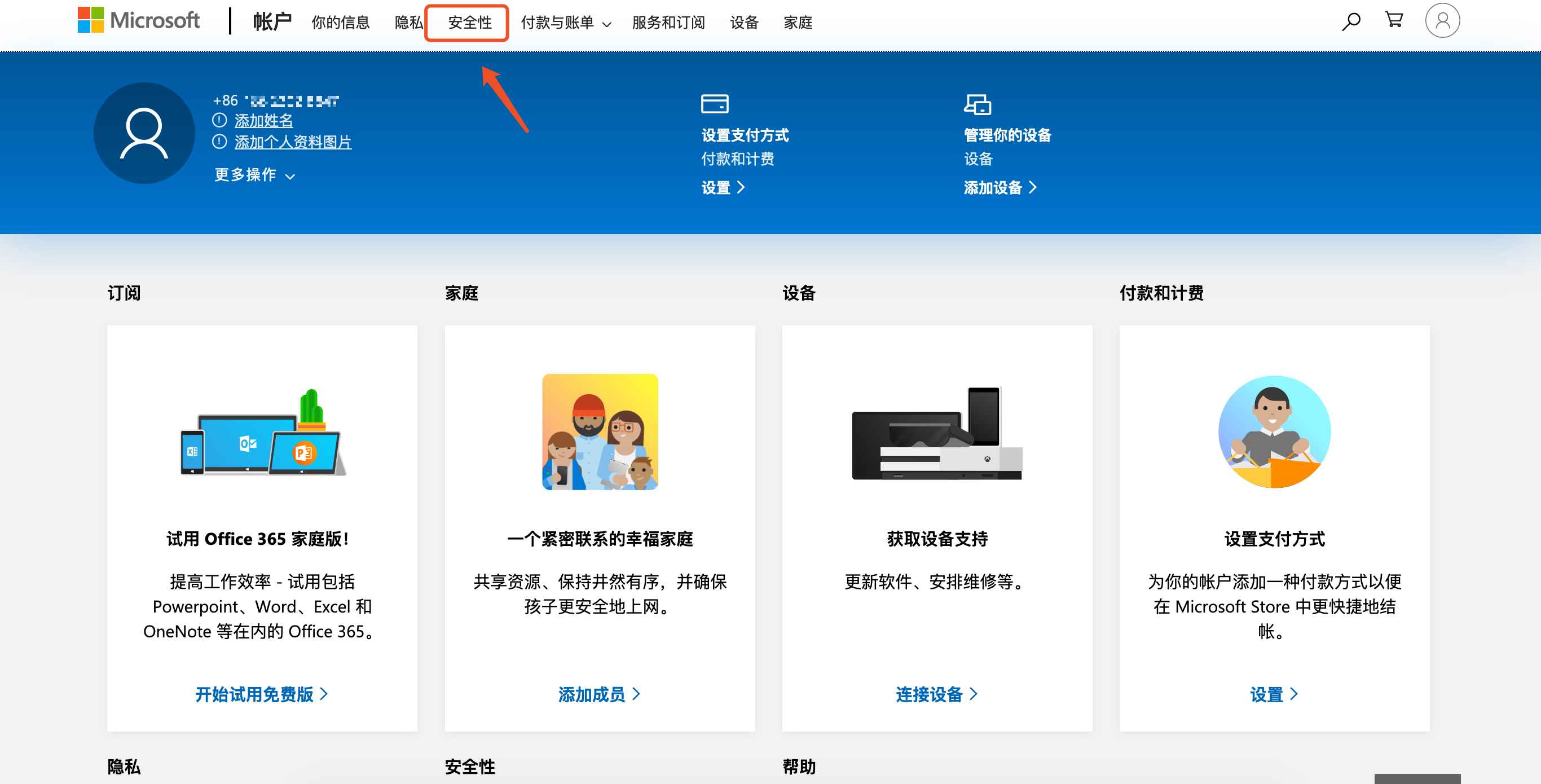Click the manage devices icon
The width and height of the screenshot is (1541, 784).
[977, 105]
